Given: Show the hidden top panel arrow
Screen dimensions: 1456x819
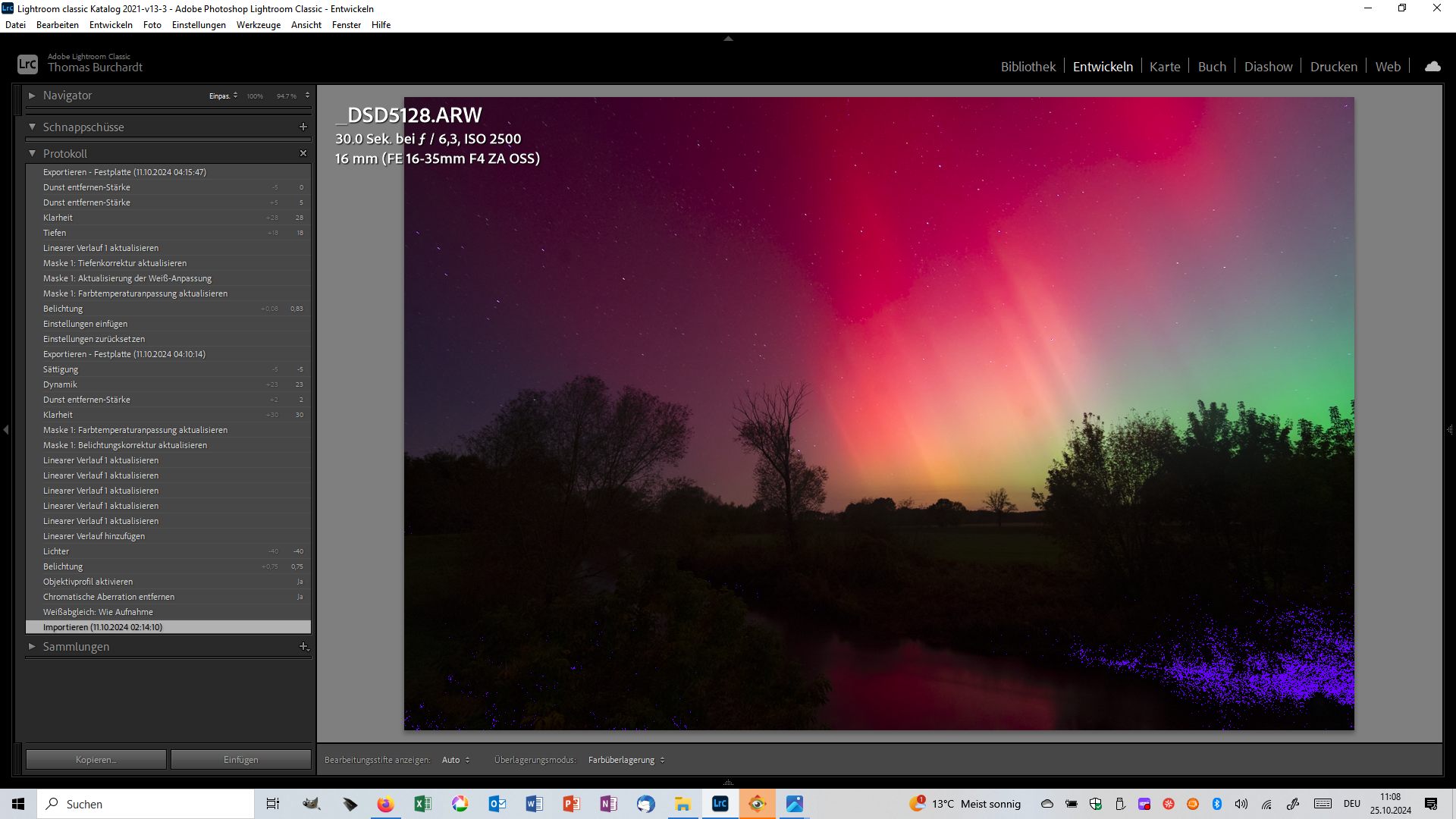Looking at the screenshot, I should click(x=728, y=39).
